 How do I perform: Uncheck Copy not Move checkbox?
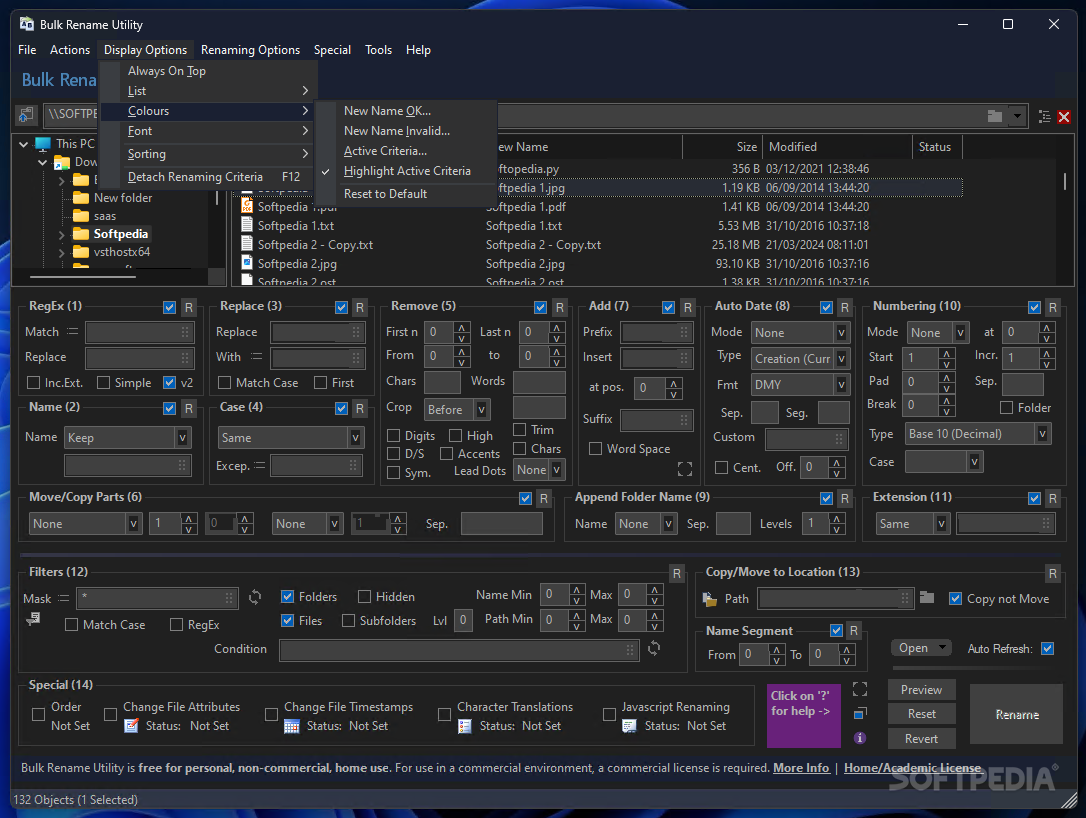pyautogui.click(x=955, y=599)
